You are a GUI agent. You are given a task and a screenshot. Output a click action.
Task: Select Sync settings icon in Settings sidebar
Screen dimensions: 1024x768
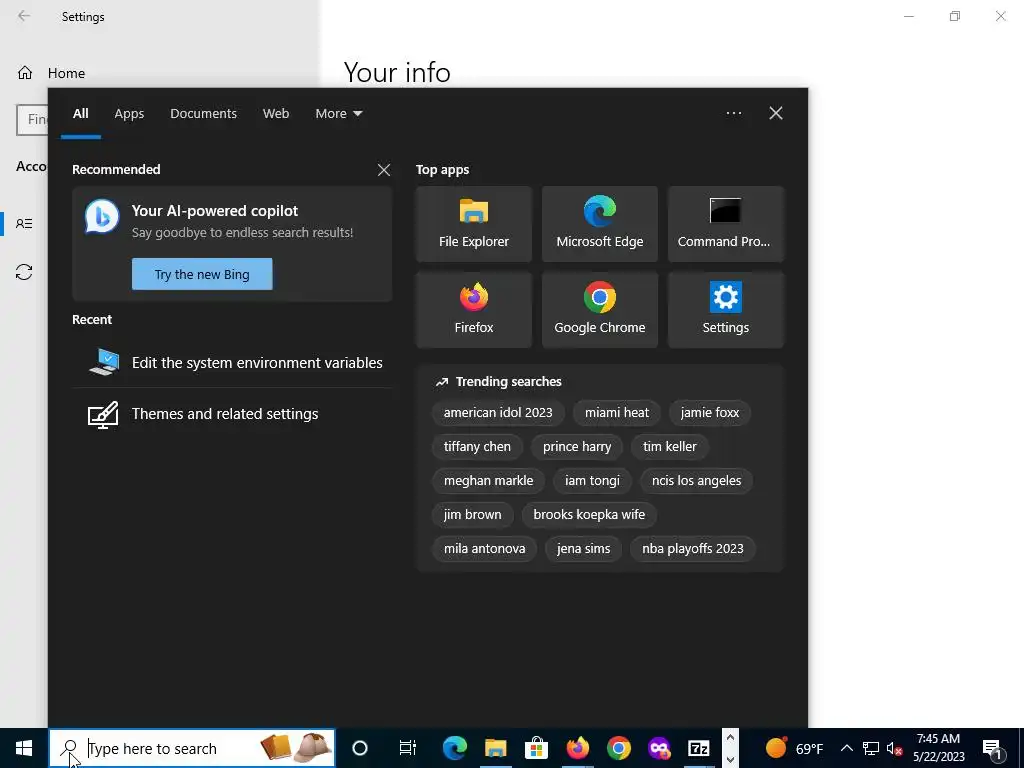pyautogui.click(x=24, y=272)
